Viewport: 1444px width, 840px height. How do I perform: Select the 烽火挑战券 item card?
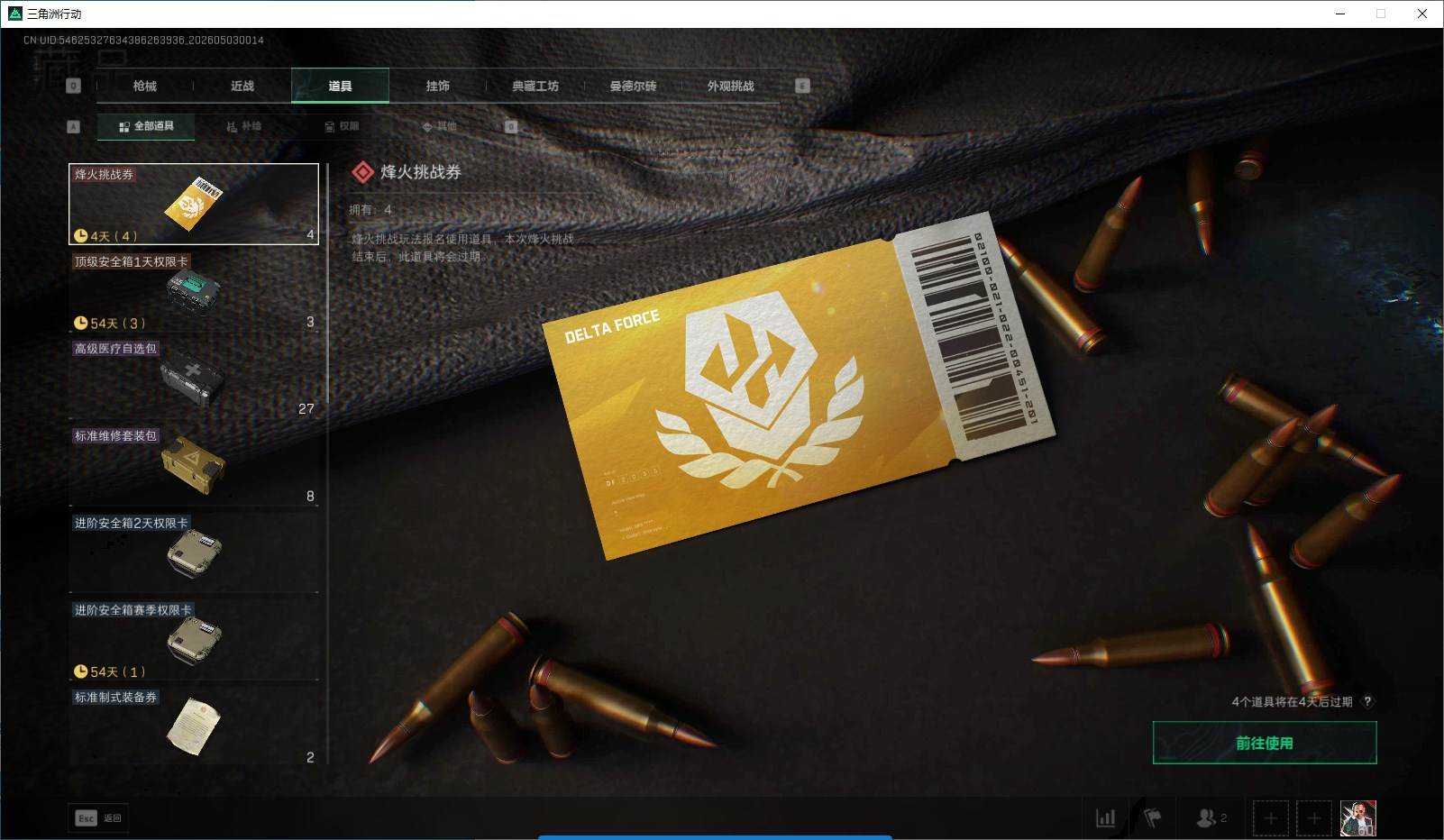194,204
